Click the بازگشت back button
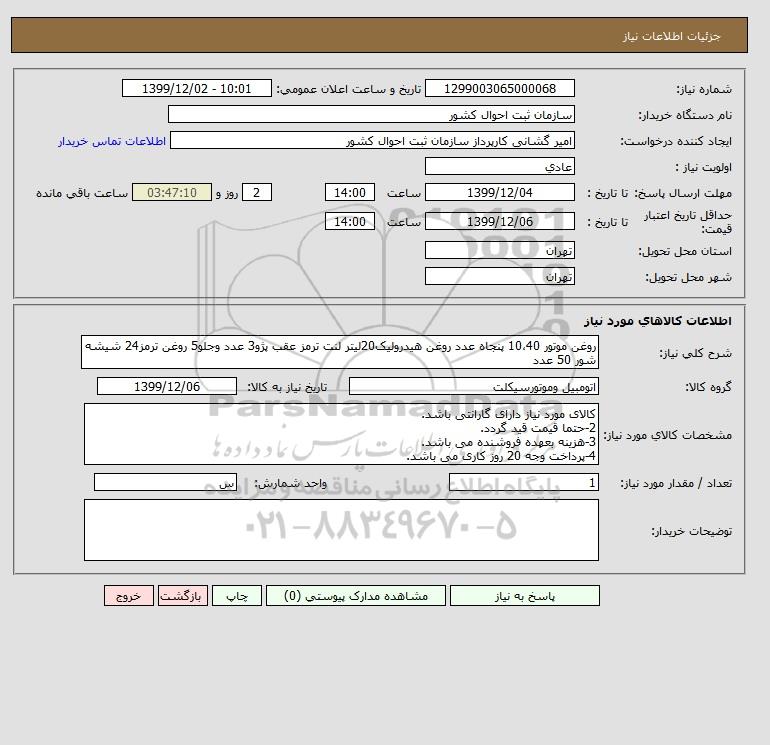The height and width of the screenshot is (745, 770). (183, 596)
